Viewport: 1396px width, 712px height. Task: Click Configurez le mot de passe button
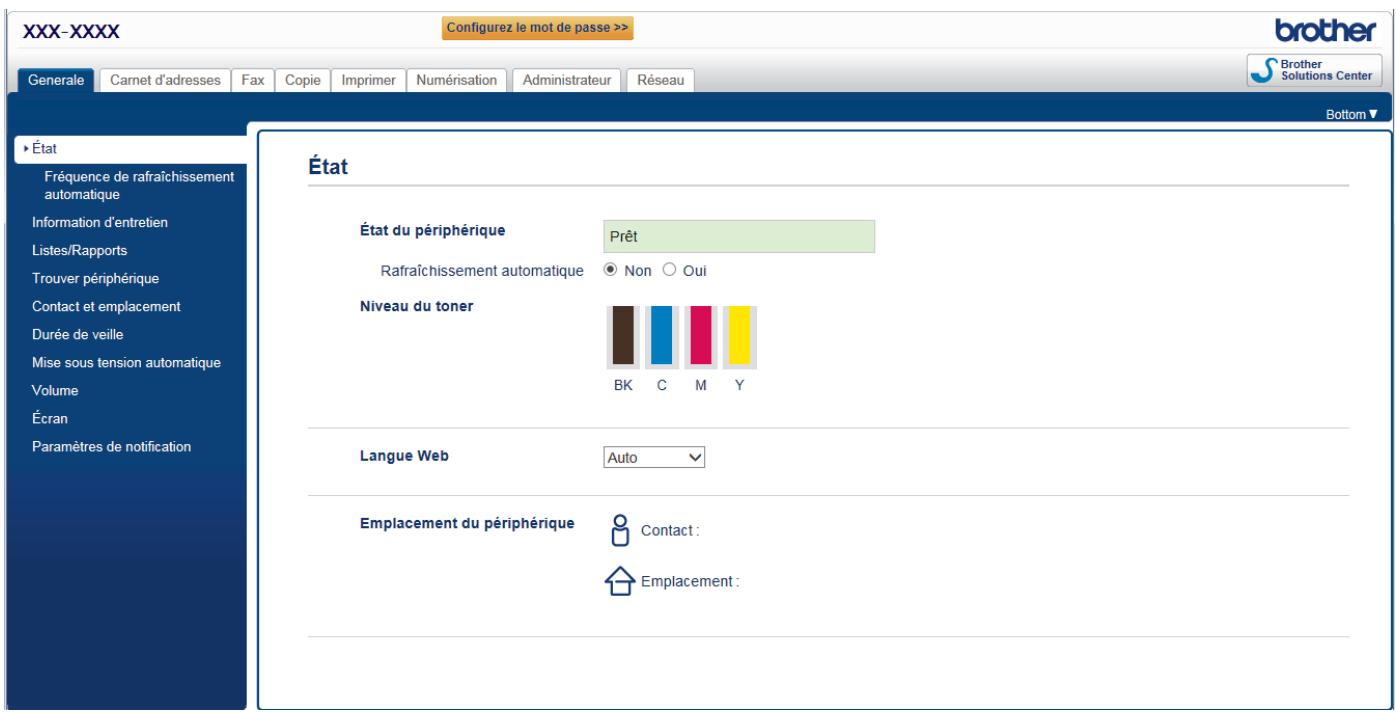[539, 27]
